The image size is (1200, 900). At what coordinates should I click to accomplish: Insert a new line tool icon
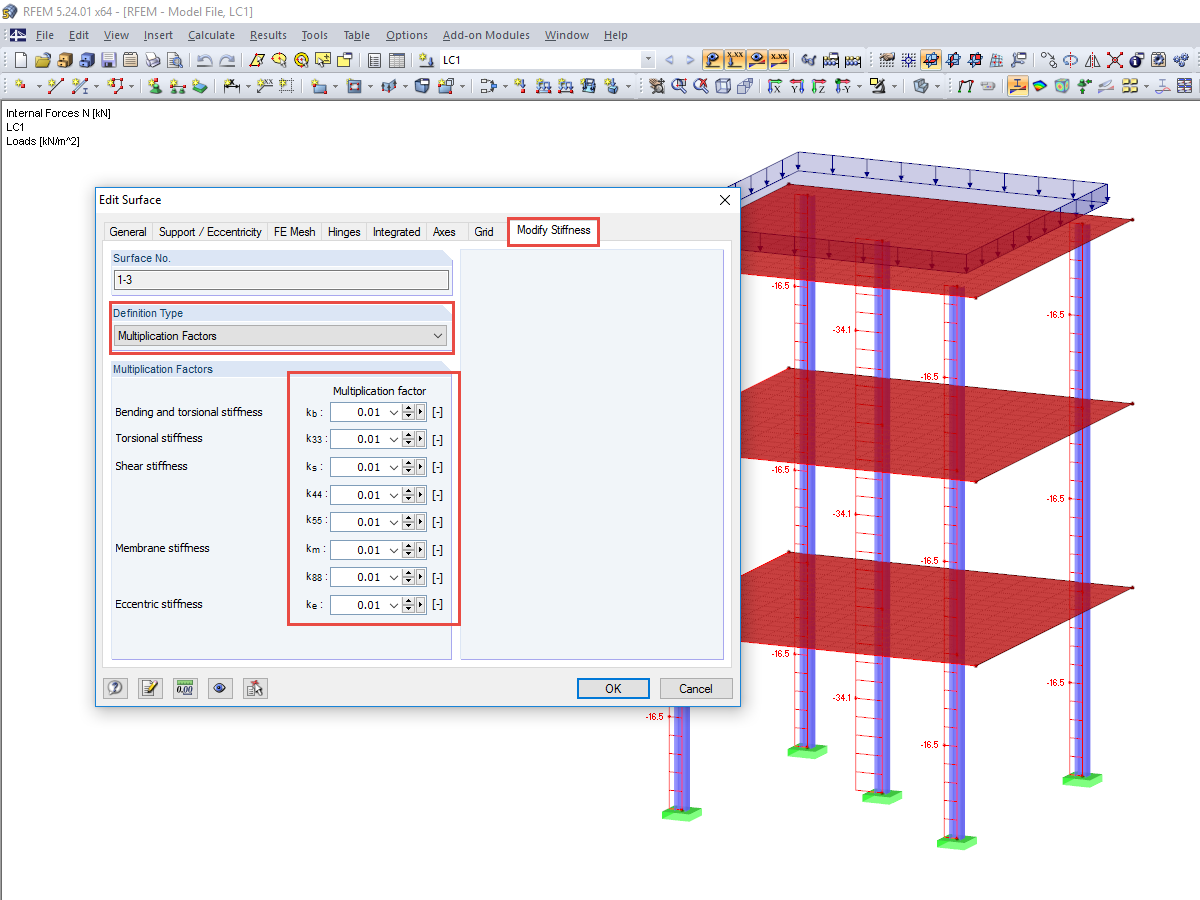coord(55,86)
